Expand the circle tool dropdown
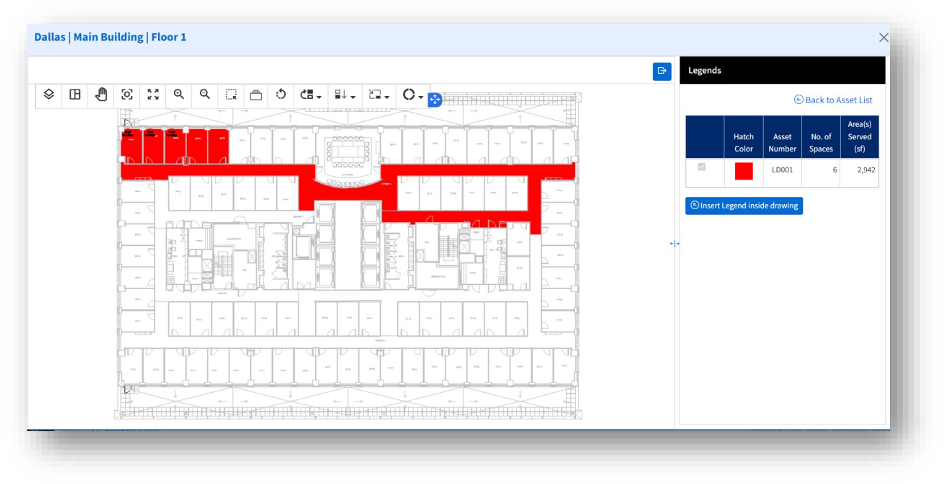 (413, 96)
